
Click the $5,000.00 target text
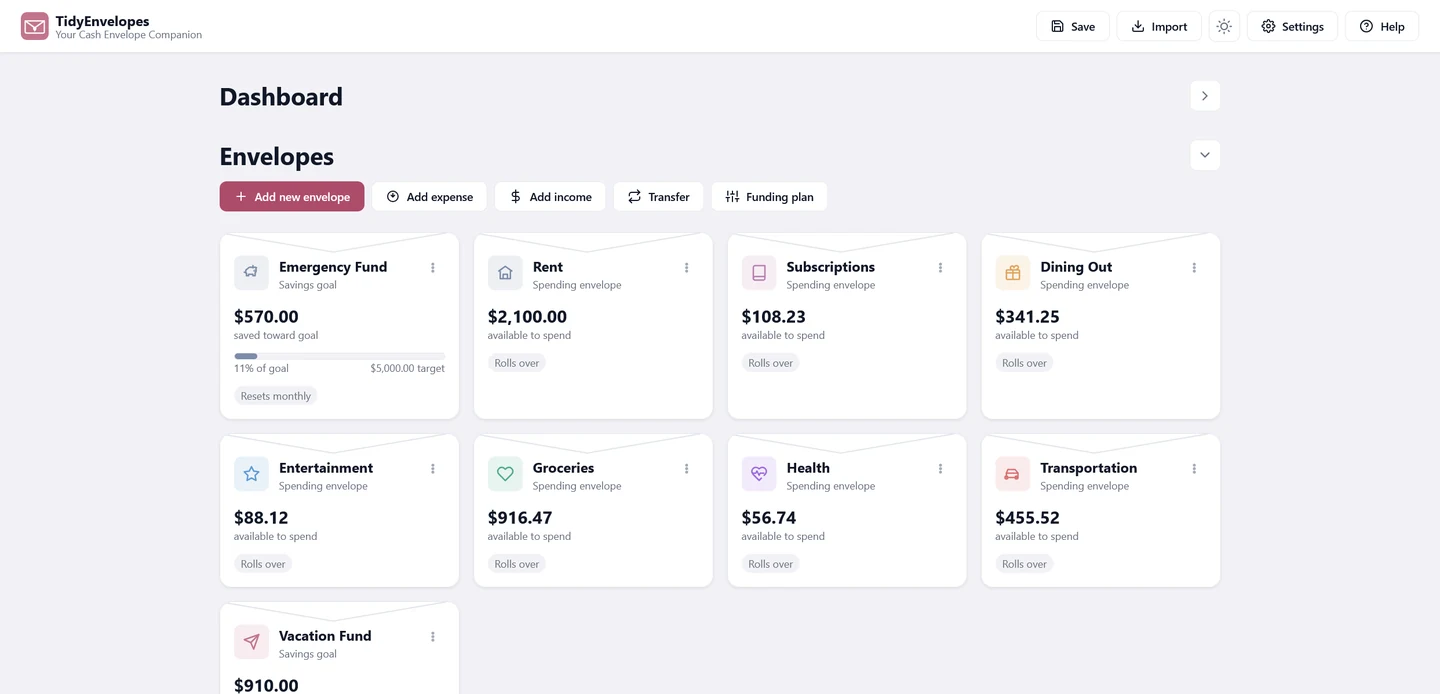(407, 369)
